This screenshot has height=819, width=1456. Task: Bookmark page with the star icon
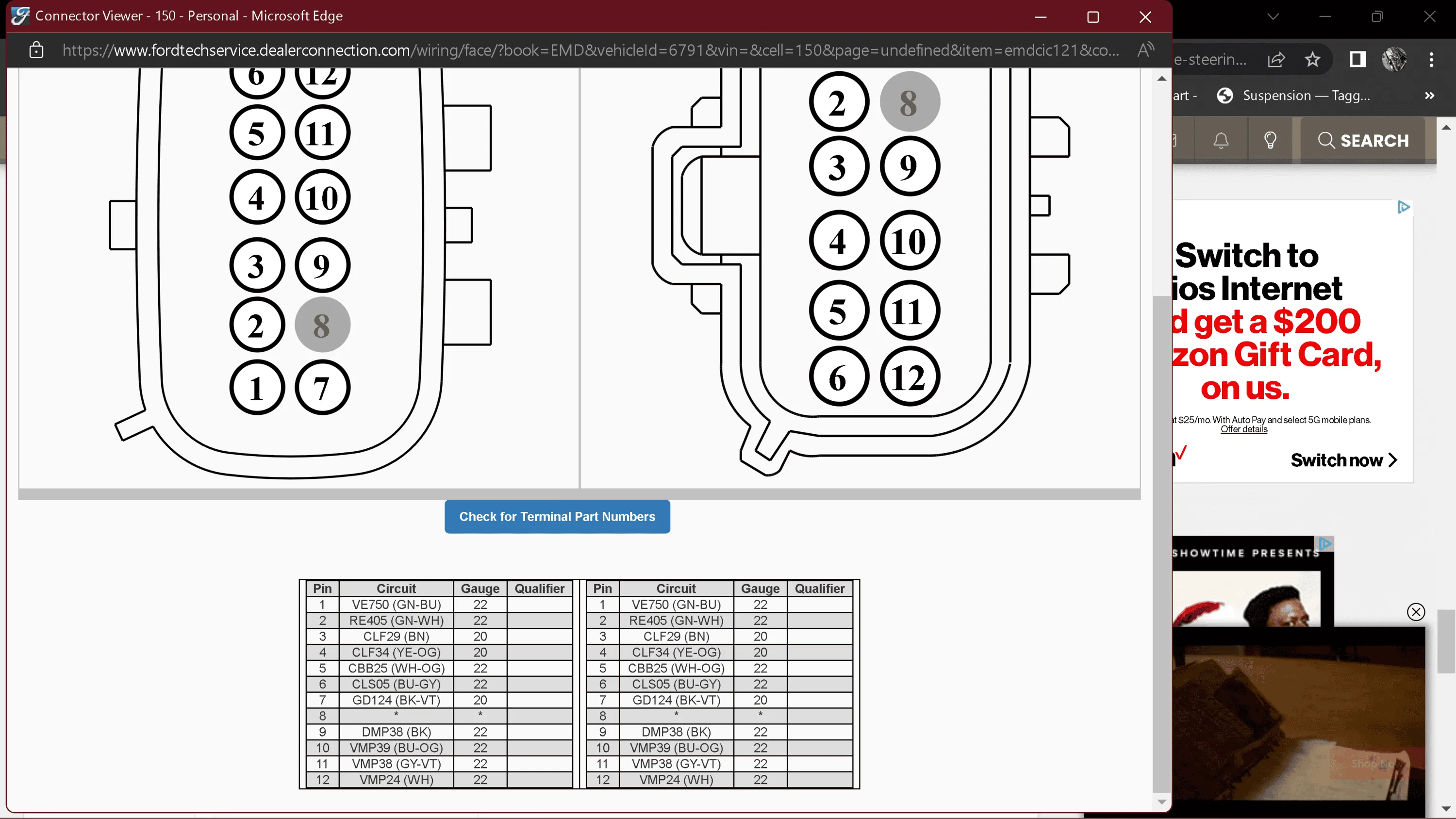pos(1312,59)
